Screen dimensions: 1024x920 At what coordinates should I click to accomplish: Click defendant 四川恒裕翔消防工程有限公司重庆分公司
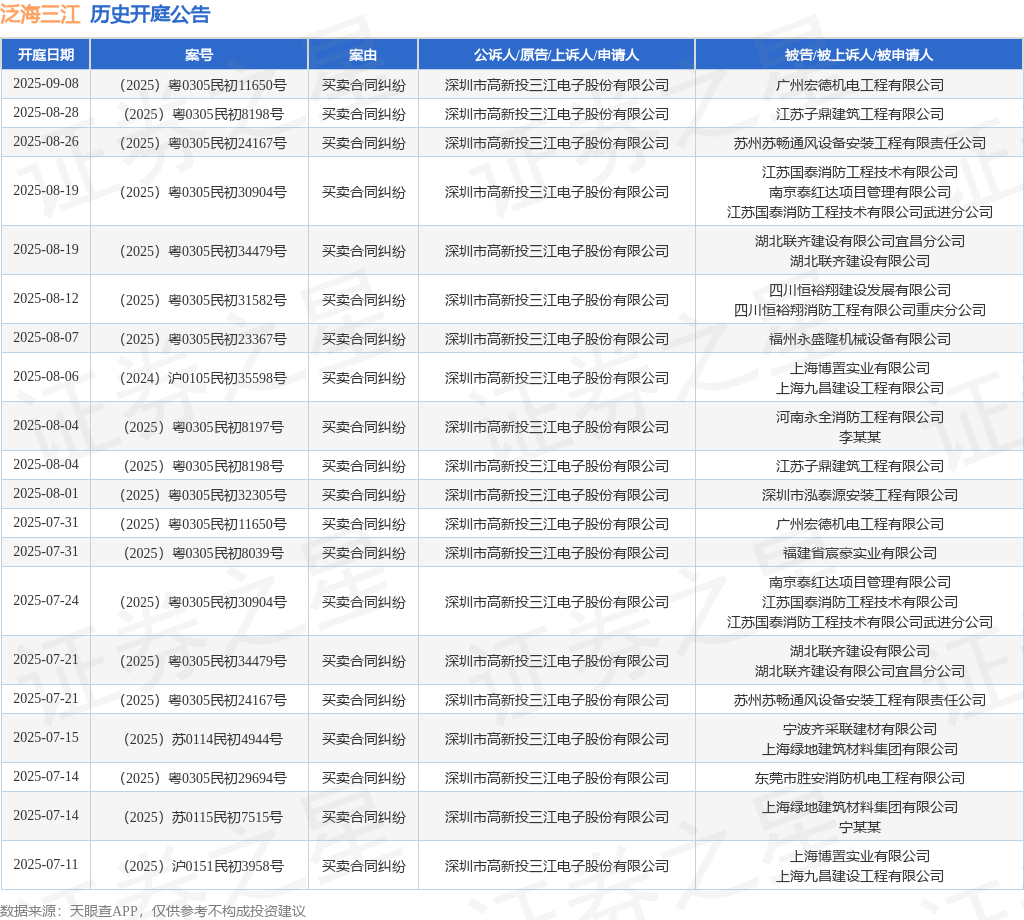click(x=859, y=311)
